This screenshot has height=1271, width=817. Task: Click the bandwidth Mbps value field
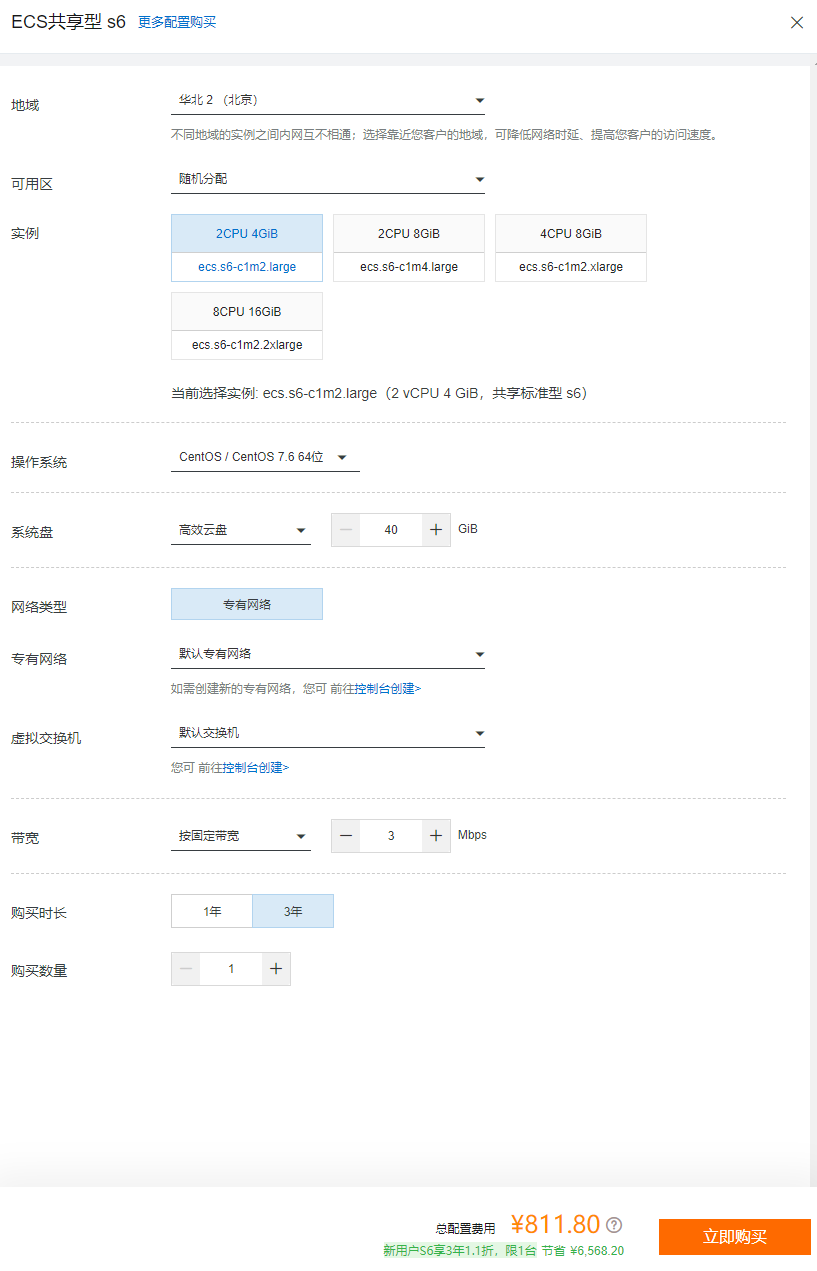click(391, 836)
